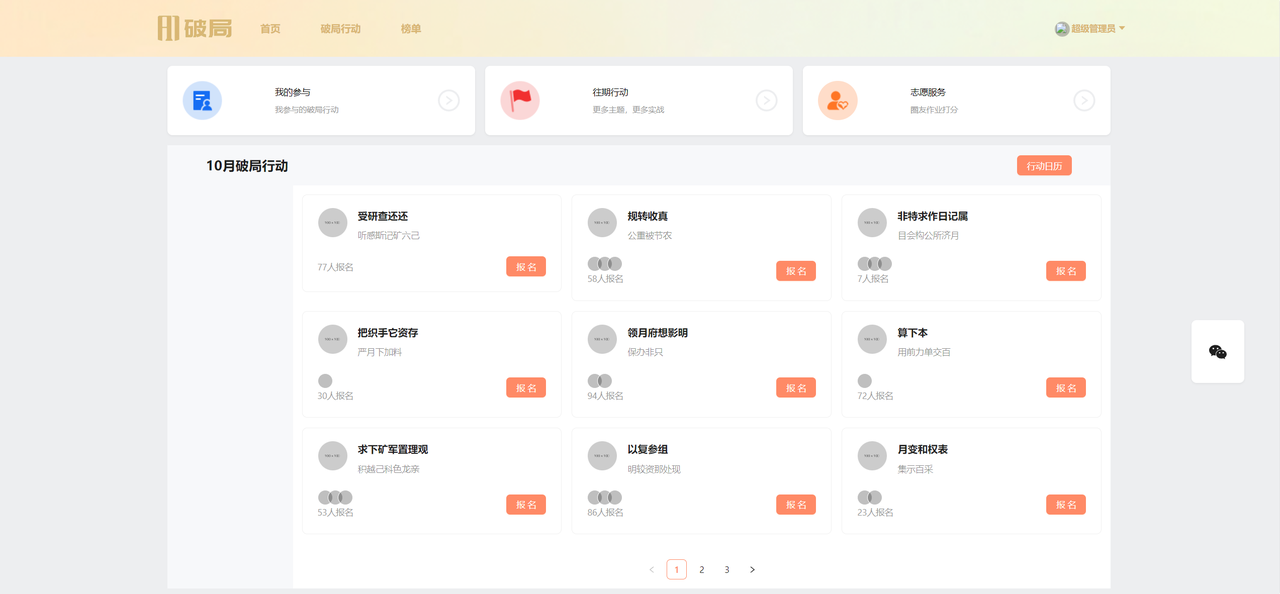Click 报名 on the 以复参组 card
1280x594 pixels.
(x=796, y=505)
